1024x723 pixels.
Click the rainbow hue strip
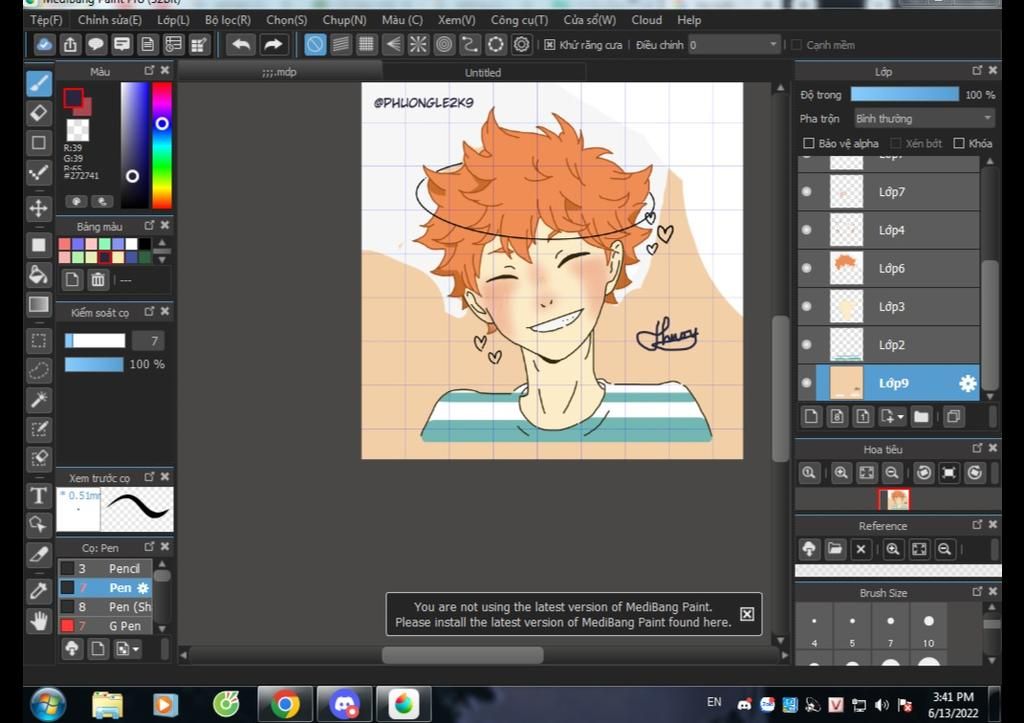(x=161, y=145)
